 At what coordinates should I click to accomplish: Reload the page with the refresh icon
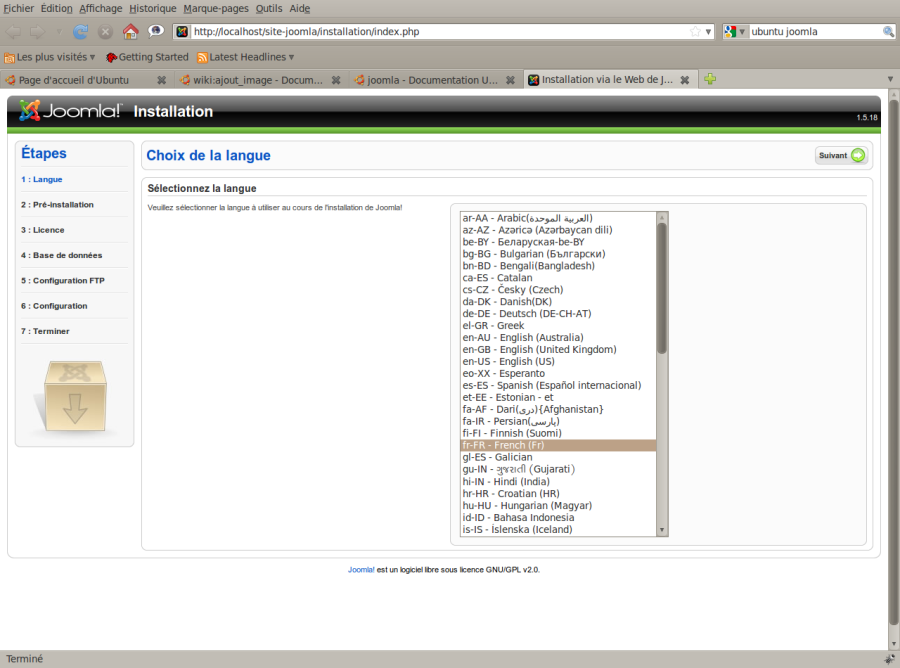pos(80,32)
